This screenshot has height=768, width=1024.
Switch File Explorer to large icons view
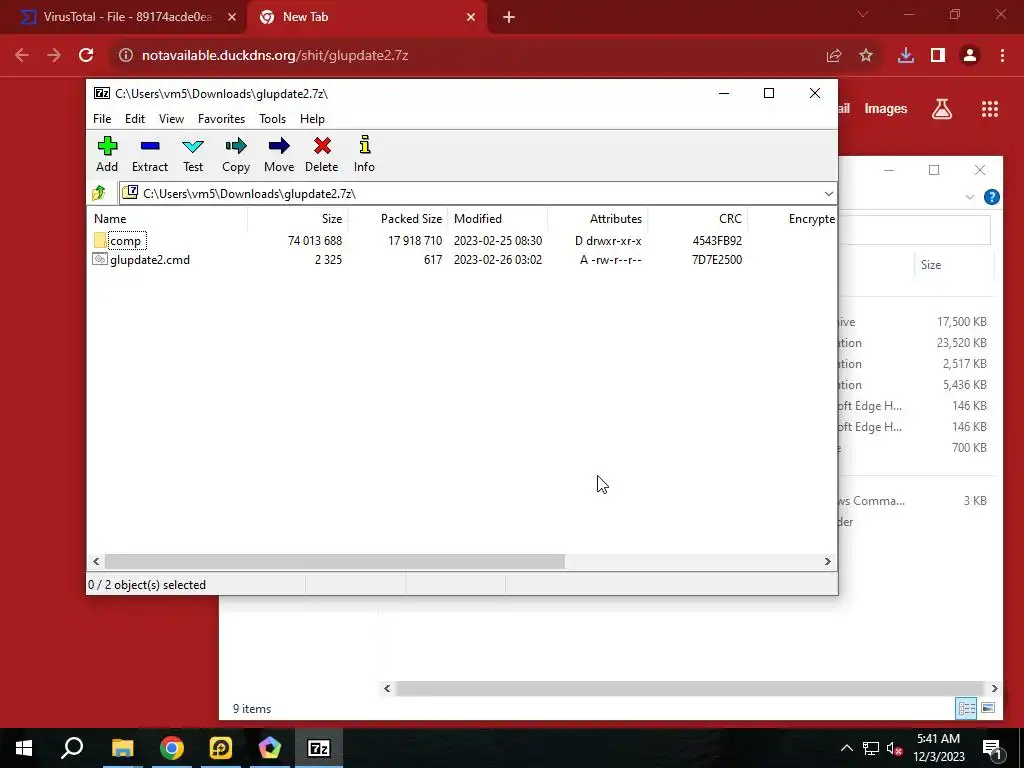coord(988,708)
